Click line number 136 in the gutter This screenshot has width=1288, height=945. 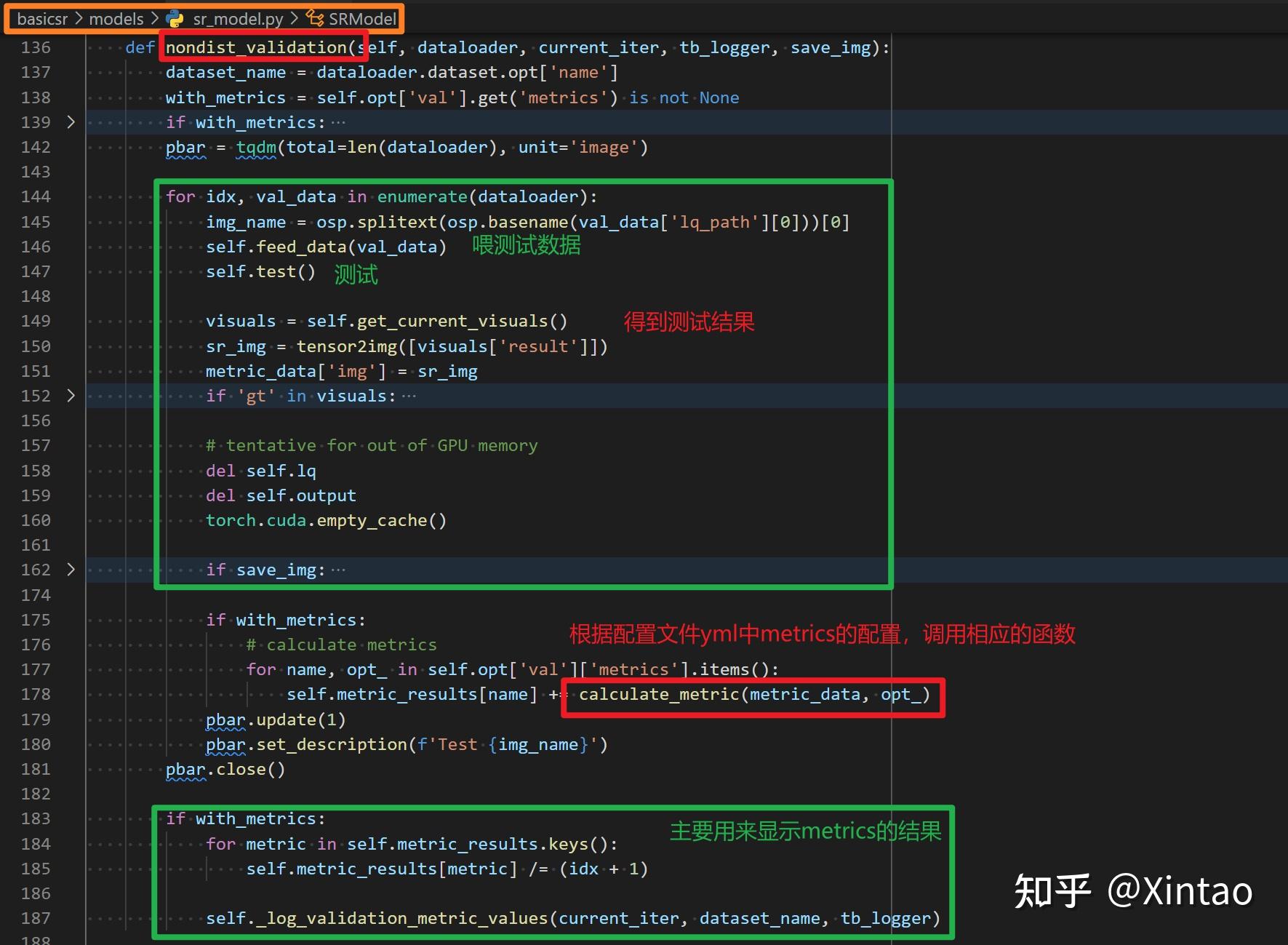36,47
